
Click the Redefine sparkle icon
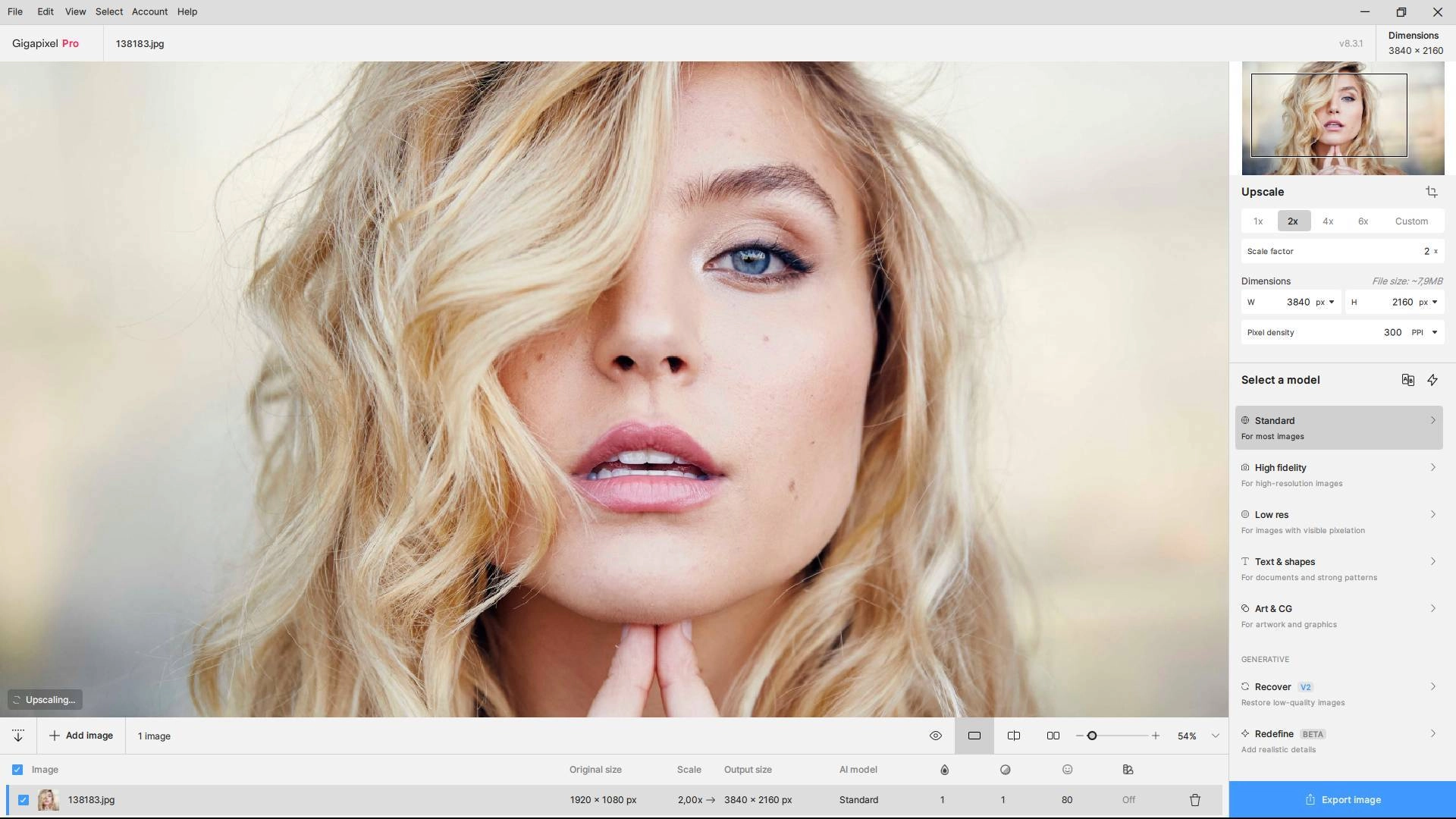point(1245,733)
